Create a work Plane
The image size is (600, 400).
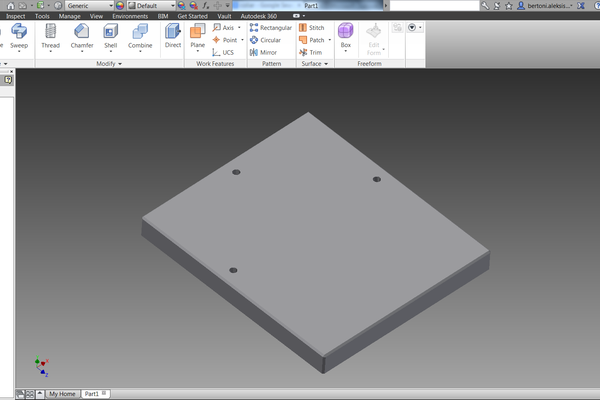[197, 36]
